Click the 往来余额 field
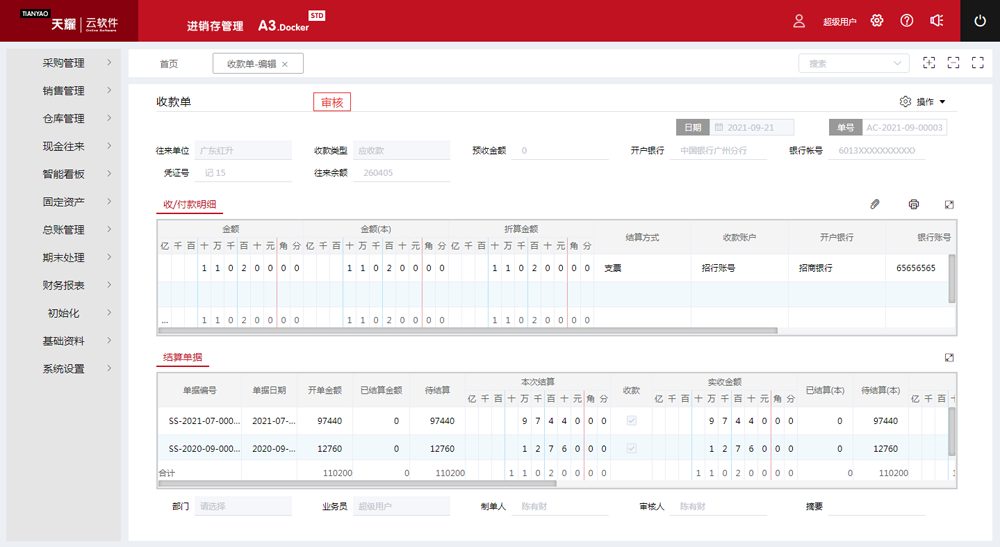Viewport: 1000px width, 547px height. pyautogui.click(x=401, y=173)
